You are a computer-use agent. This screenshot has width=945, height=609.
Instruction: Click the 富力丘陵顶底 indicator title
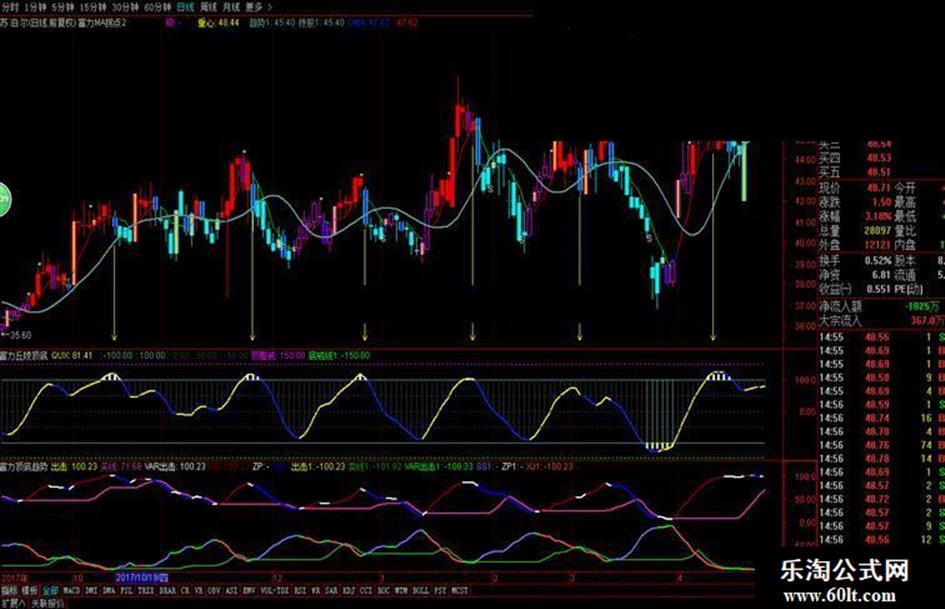(24, 356)
